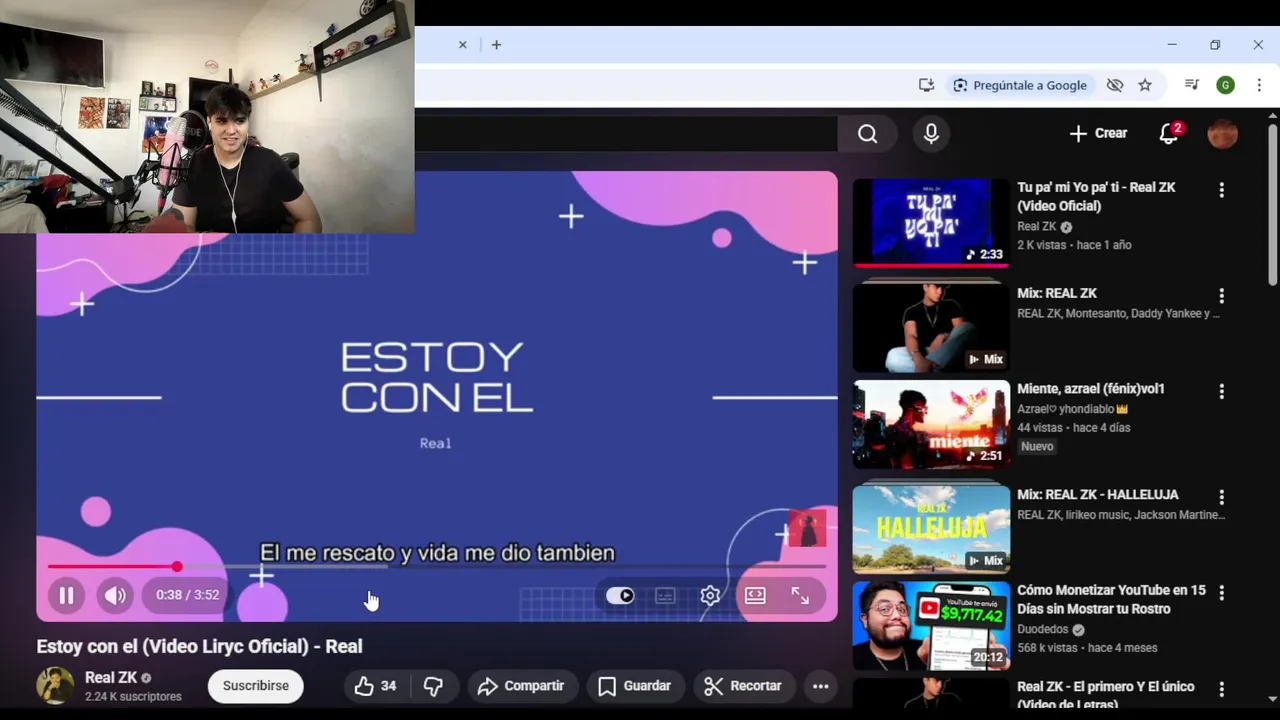This screenshot has width=1280, height=720.
Task: Pause the video playback
Action: tap(66, 595)
